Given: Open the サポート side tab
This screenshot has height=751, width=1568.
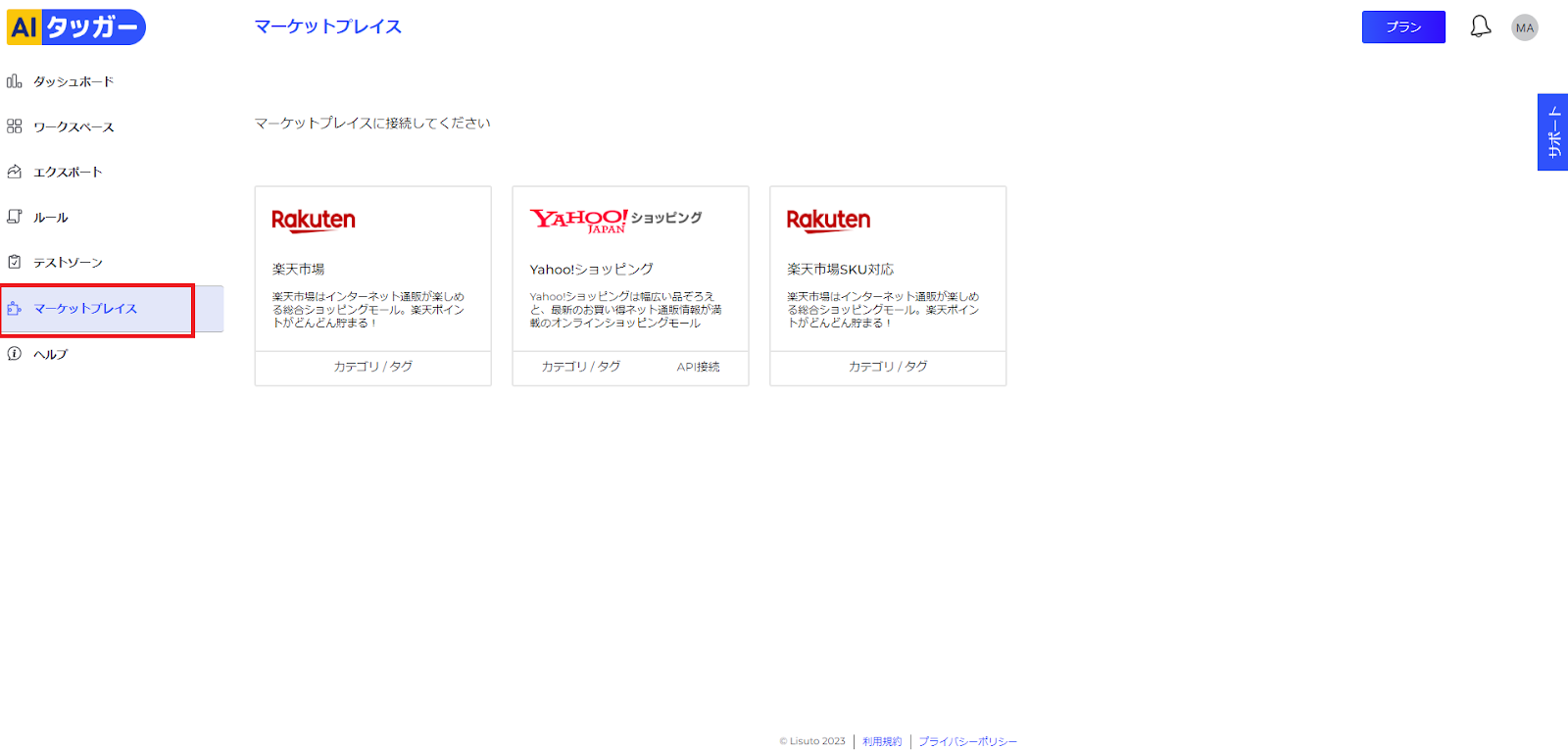Looking at the screenshot, I should pos(1553,132).
